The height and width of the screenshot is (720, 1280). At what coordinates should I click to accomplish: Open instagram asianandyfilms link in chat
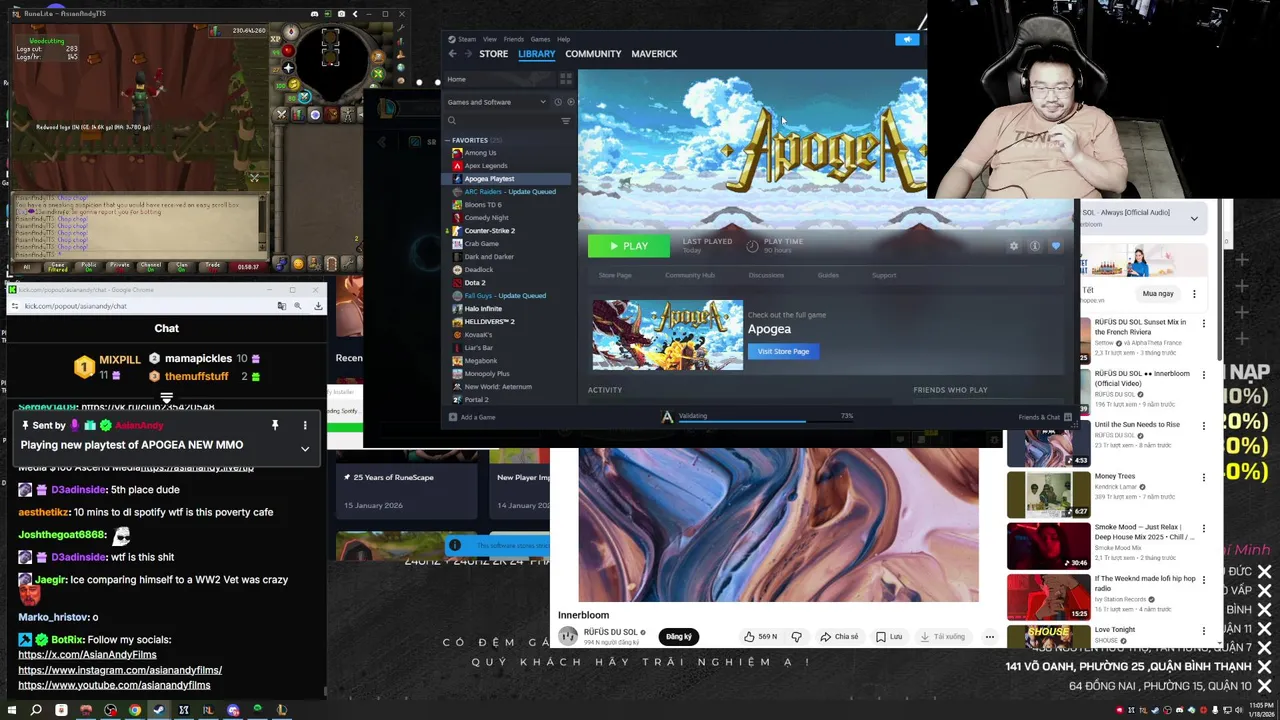point(120,670)
